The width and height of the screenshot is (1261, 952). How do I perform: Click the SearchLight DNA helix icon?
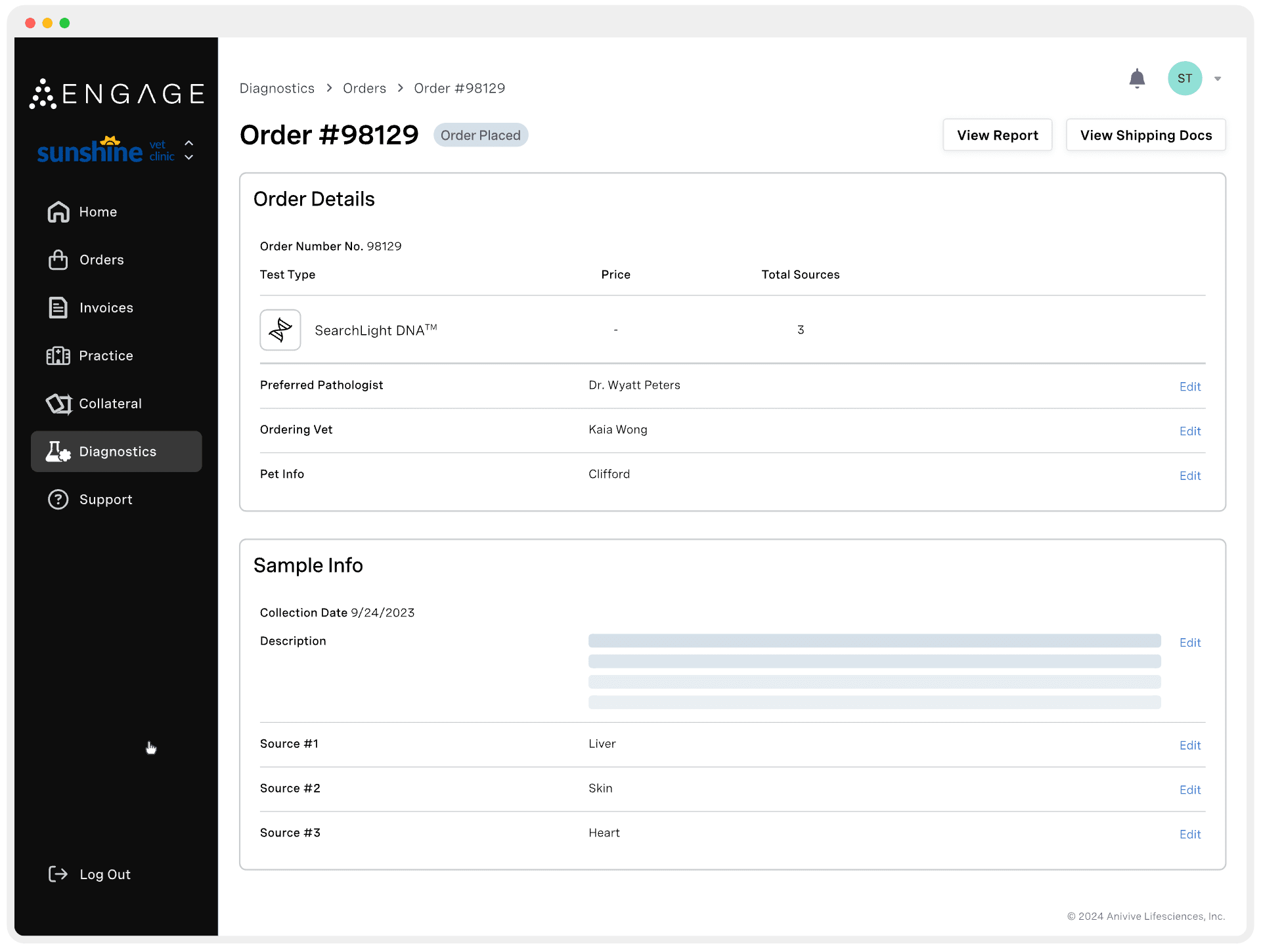280,330
